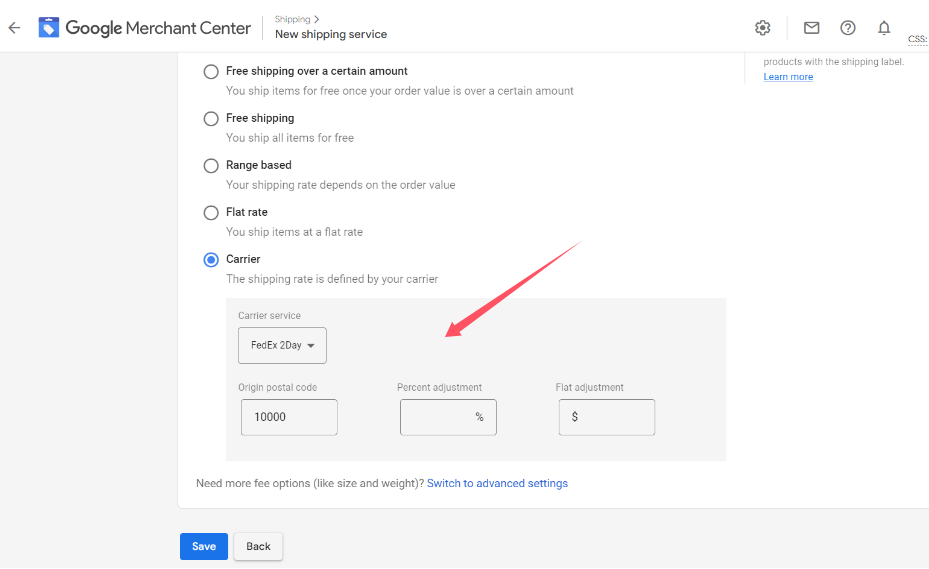Select the Flat rate radio option
The height and width of the screenshot is (569, 929).
pyautogui.click(x=211, y=213)
